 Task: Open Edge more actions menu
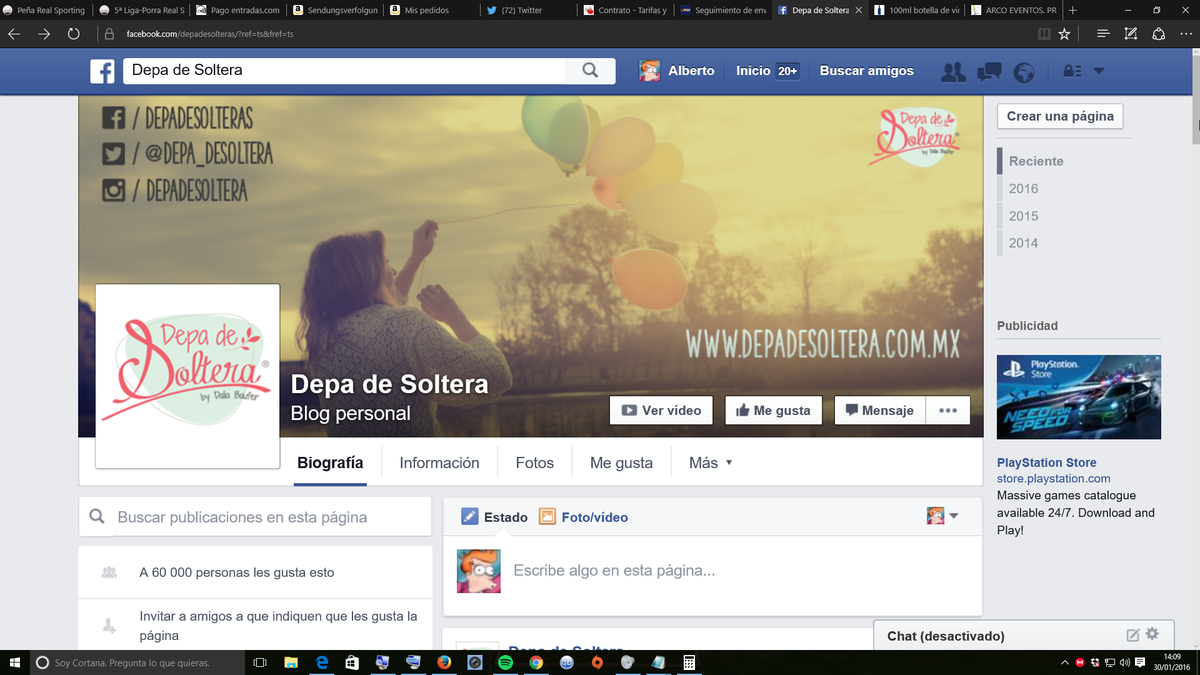pos(1185,34)
